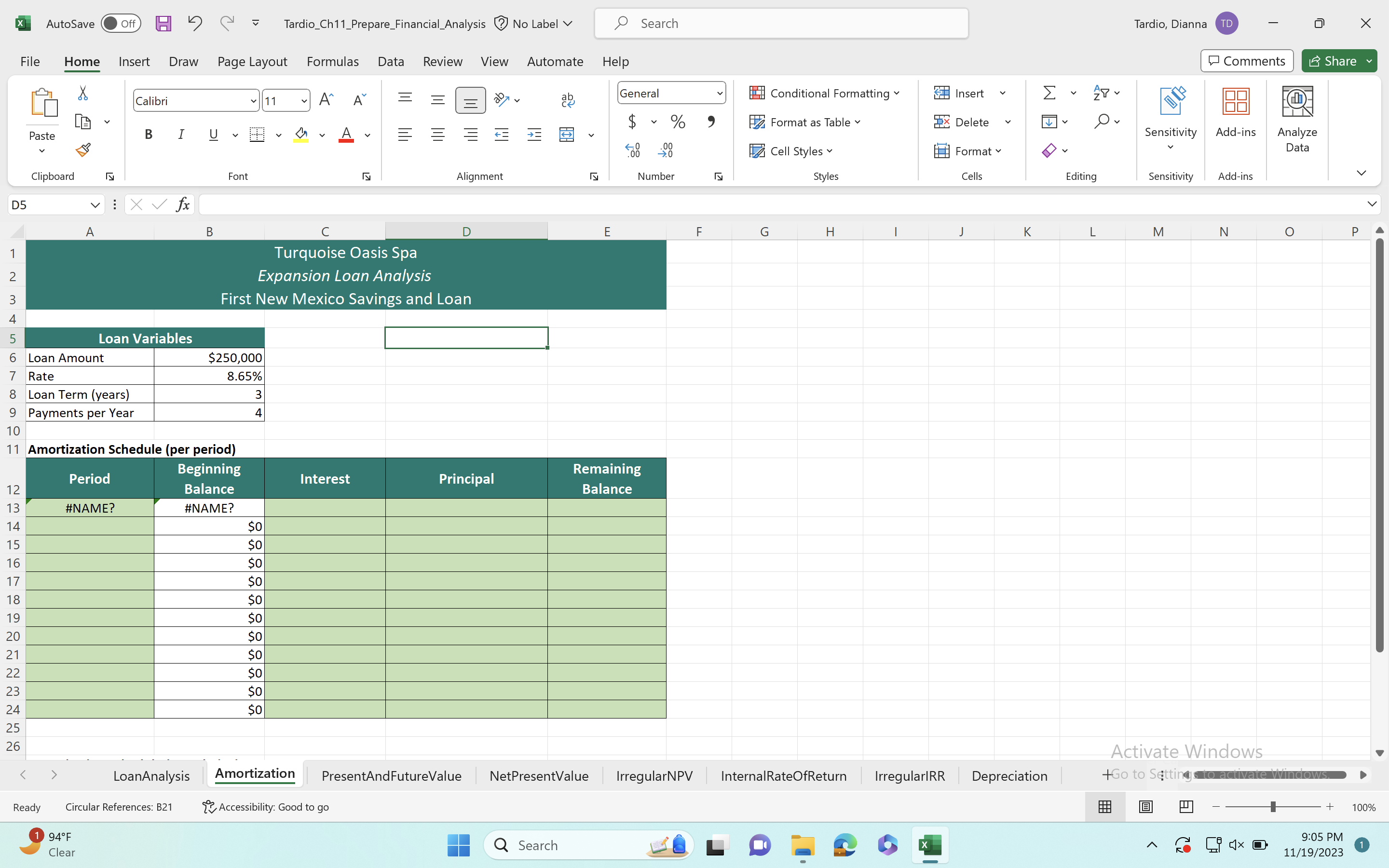The width and height of the screenshot is (1389, 868).
Task: Activate the Format Painter
Action: pyautogui.click(x=82, y=149)
